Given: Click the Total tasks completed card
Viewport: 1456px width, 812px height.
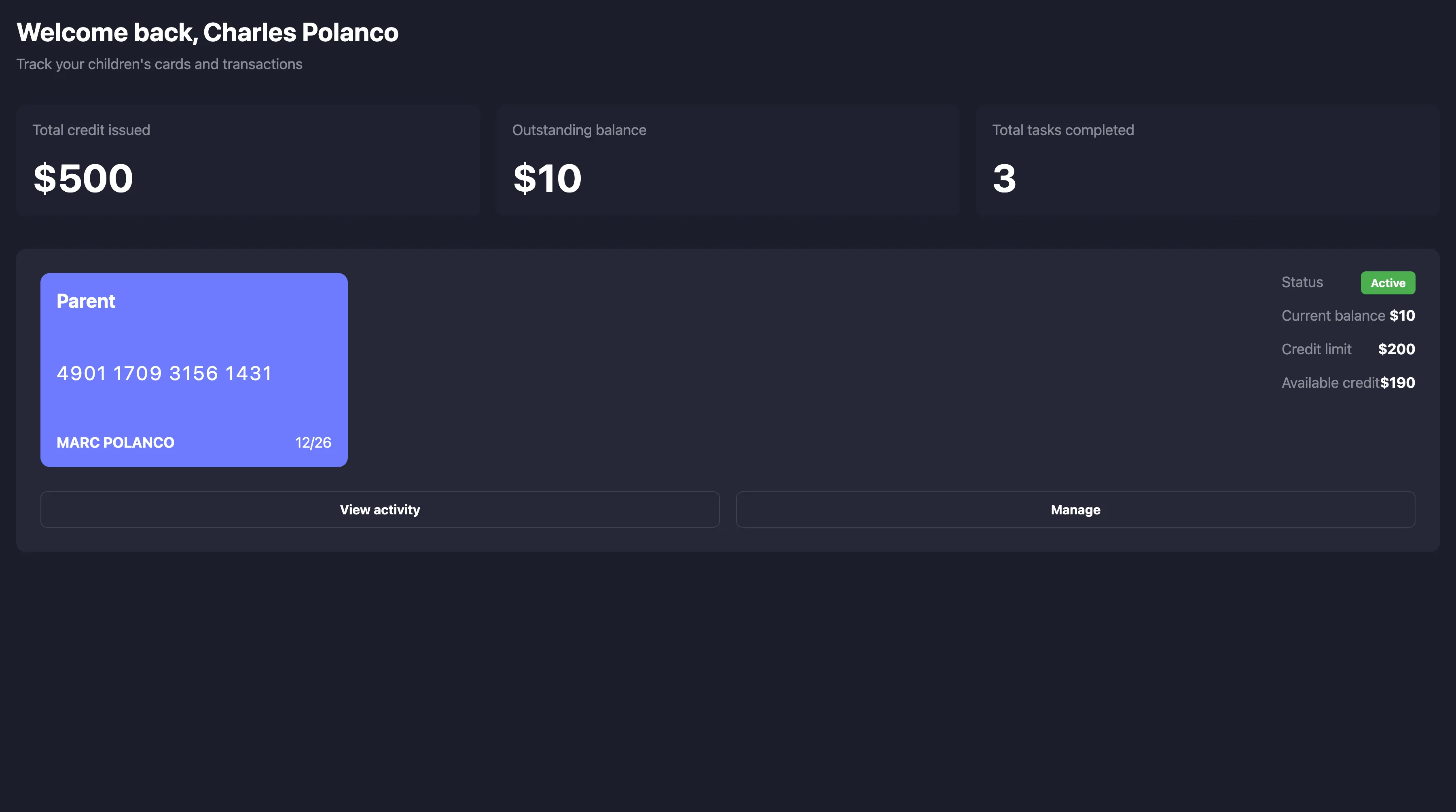Looking at the screenshot, I should (x=1207, y=161).
